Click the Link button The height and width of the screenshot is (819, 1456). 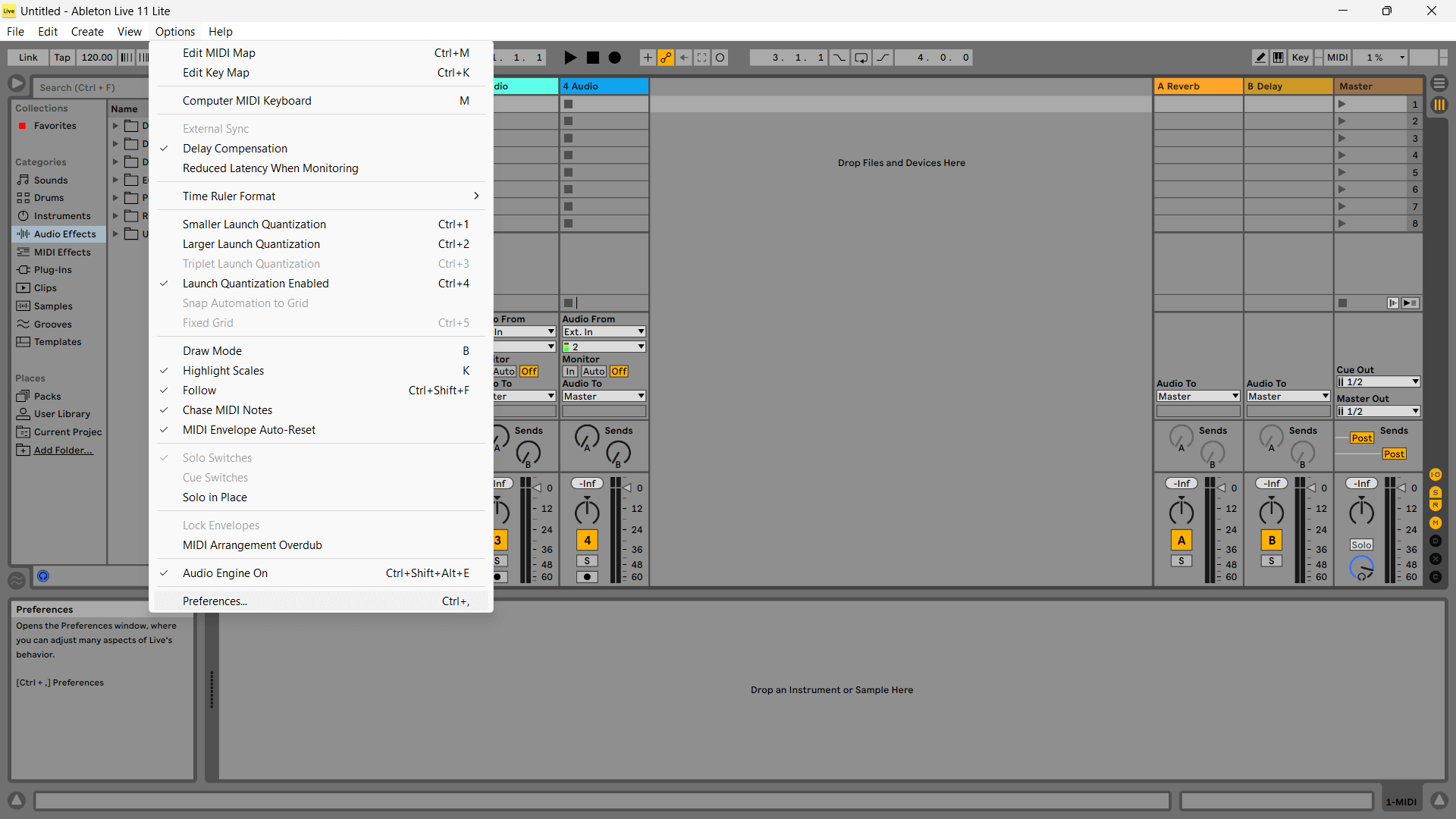click(28, 58)
